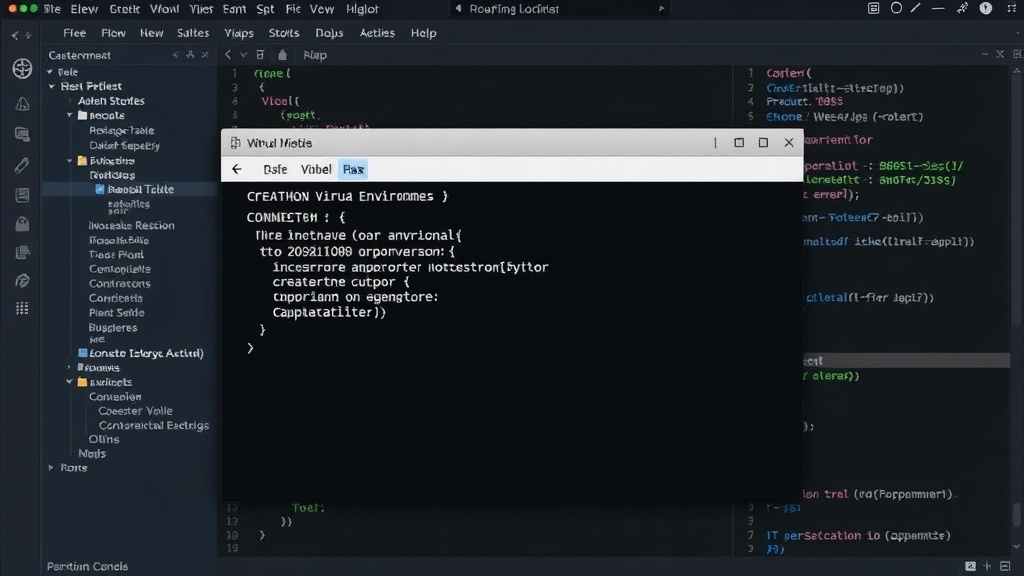The width and height of the screenshot is (1024, 576).
Task: Click the panel icon at bottom-right status bar corner
Action: pyautogui.click(x=1005, y=566)
